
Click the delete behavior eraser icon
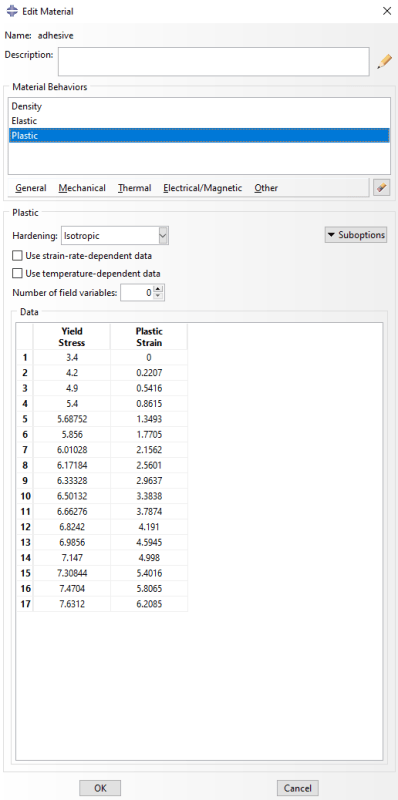[x=381, y=188]
